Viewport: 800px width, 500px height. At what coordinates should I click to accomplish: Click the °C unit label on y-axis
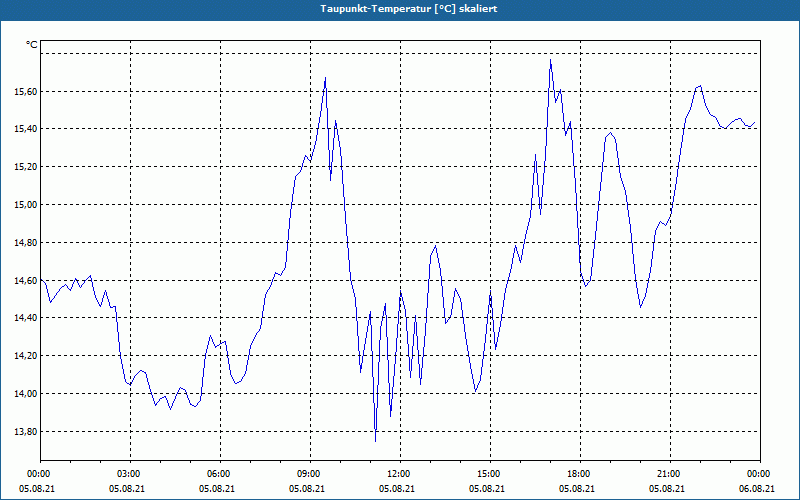pyautogui.click(x=32, y=45)
